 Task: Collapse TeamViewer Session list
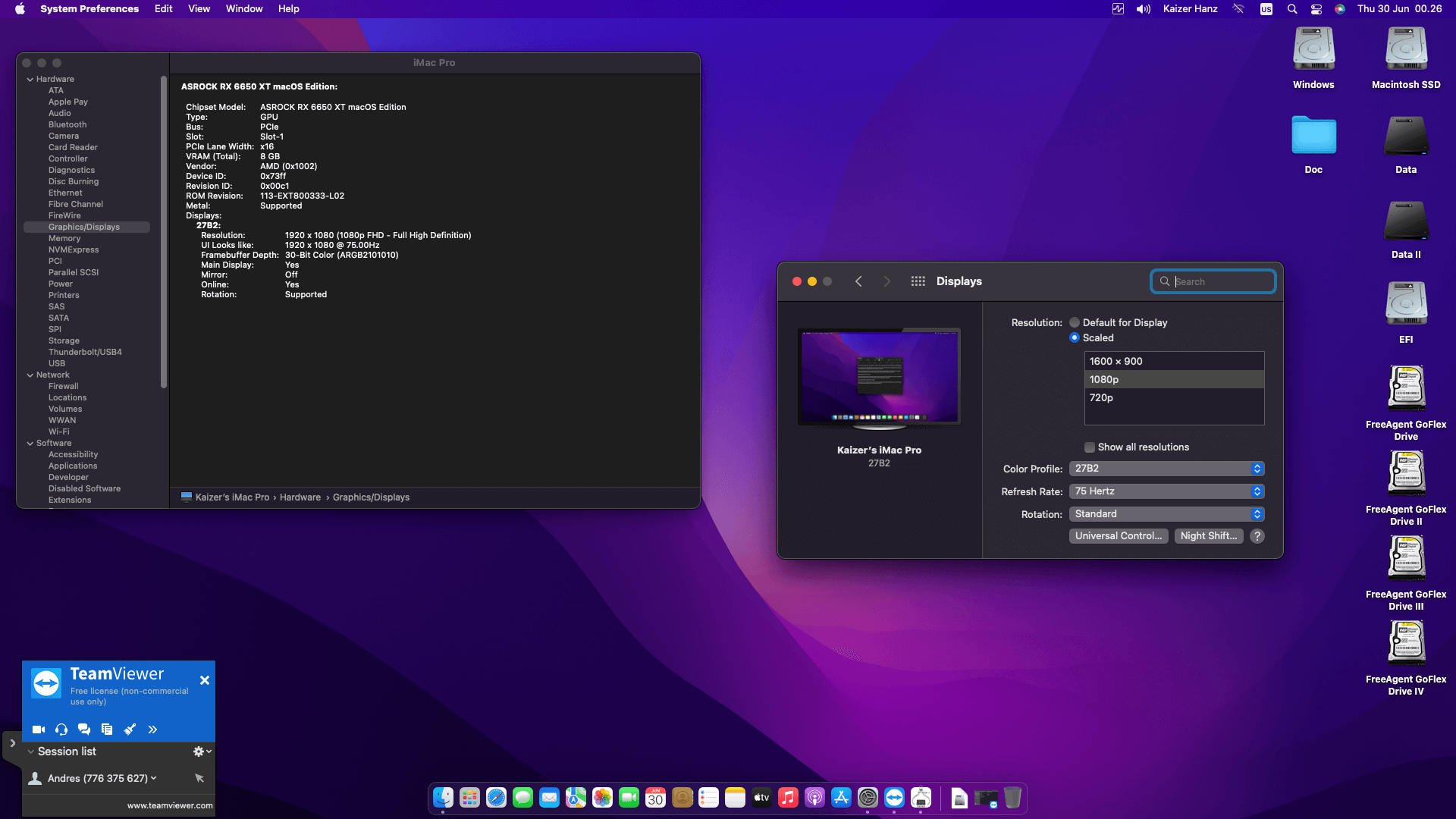pos(30,752)
